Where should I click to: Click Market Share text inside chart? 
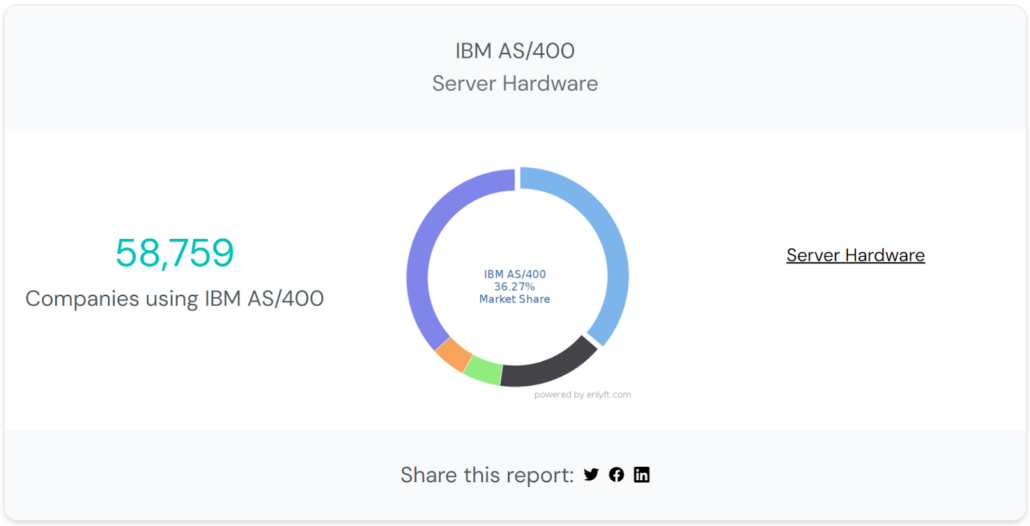(x=514, y=299)
